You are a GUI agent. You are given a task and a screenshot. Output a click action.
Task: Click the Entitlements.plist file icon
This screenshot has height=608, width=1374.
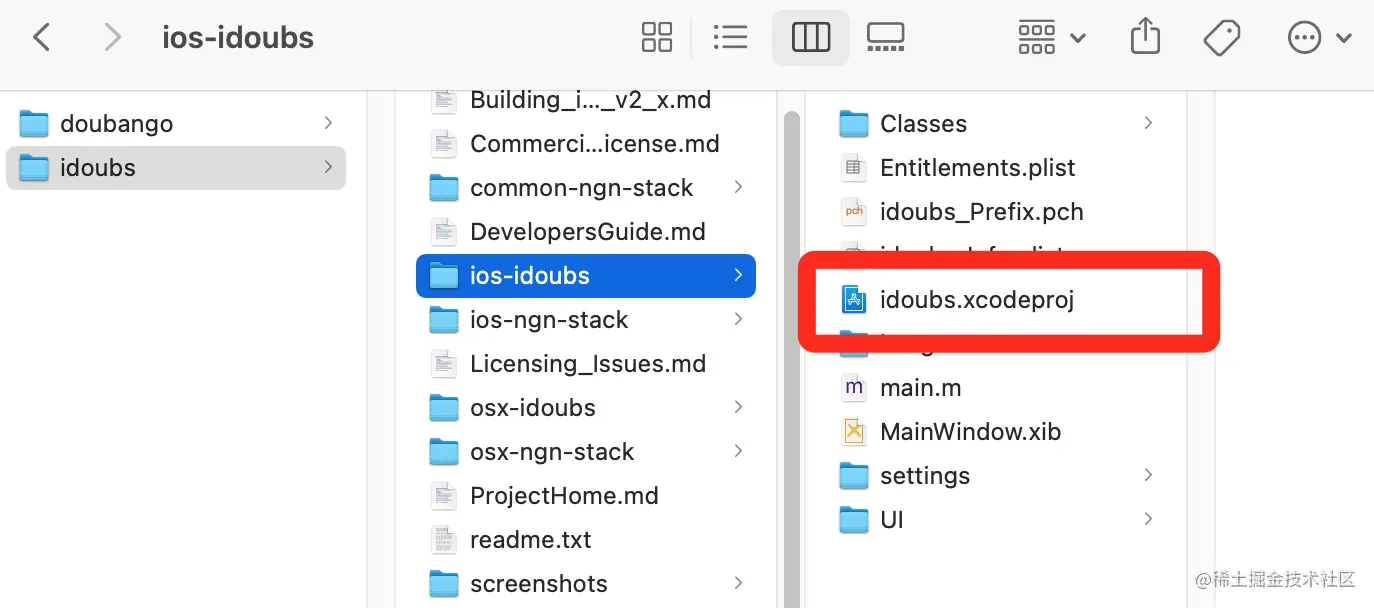[x=853, y=168]
